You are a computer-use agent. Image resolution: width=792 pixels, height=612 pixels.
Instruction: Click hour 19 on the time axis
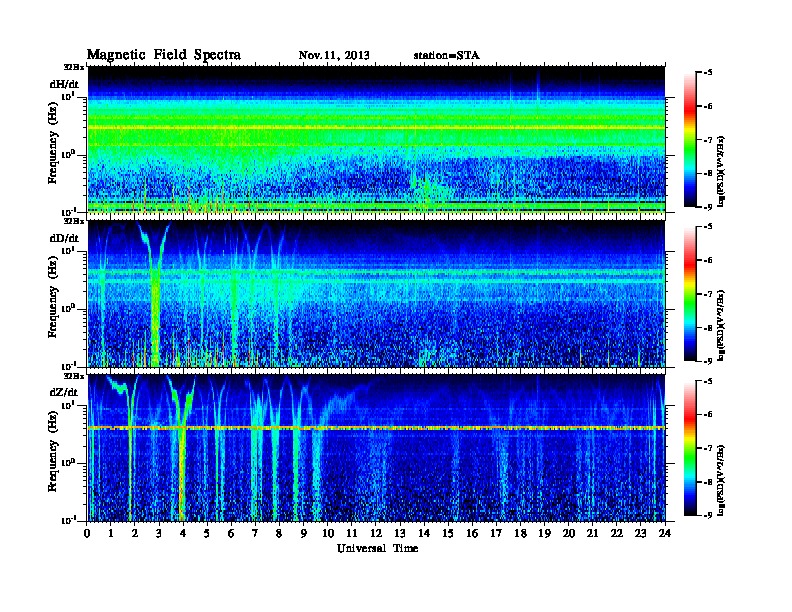coord(544,533)
